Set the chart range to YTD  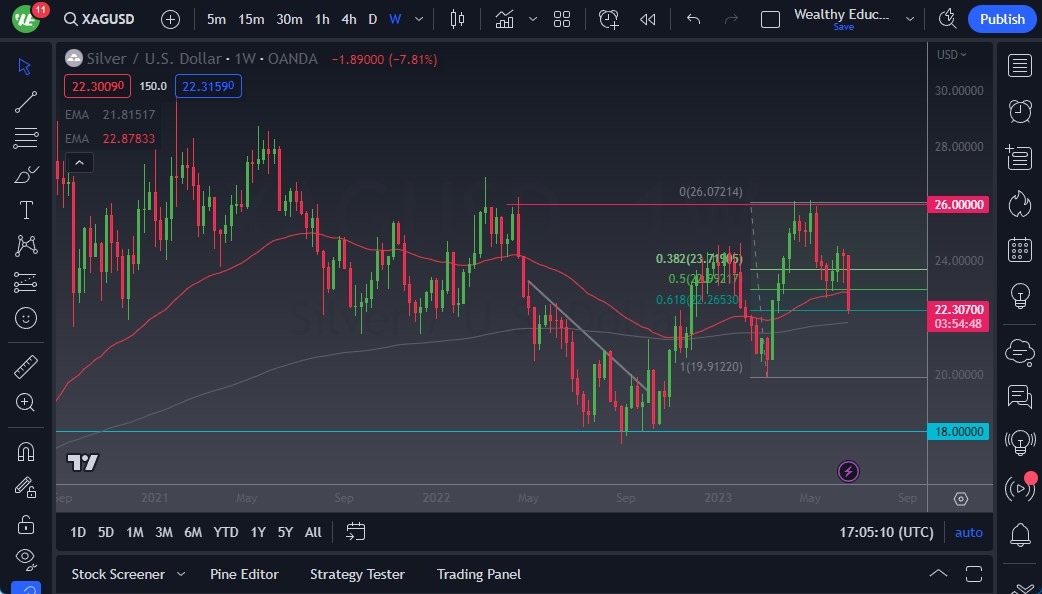click(225, 532)
